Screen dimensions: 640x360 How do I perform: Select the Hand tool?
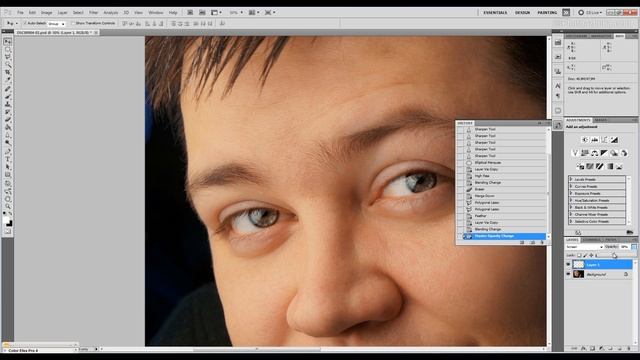click(7, 199)
